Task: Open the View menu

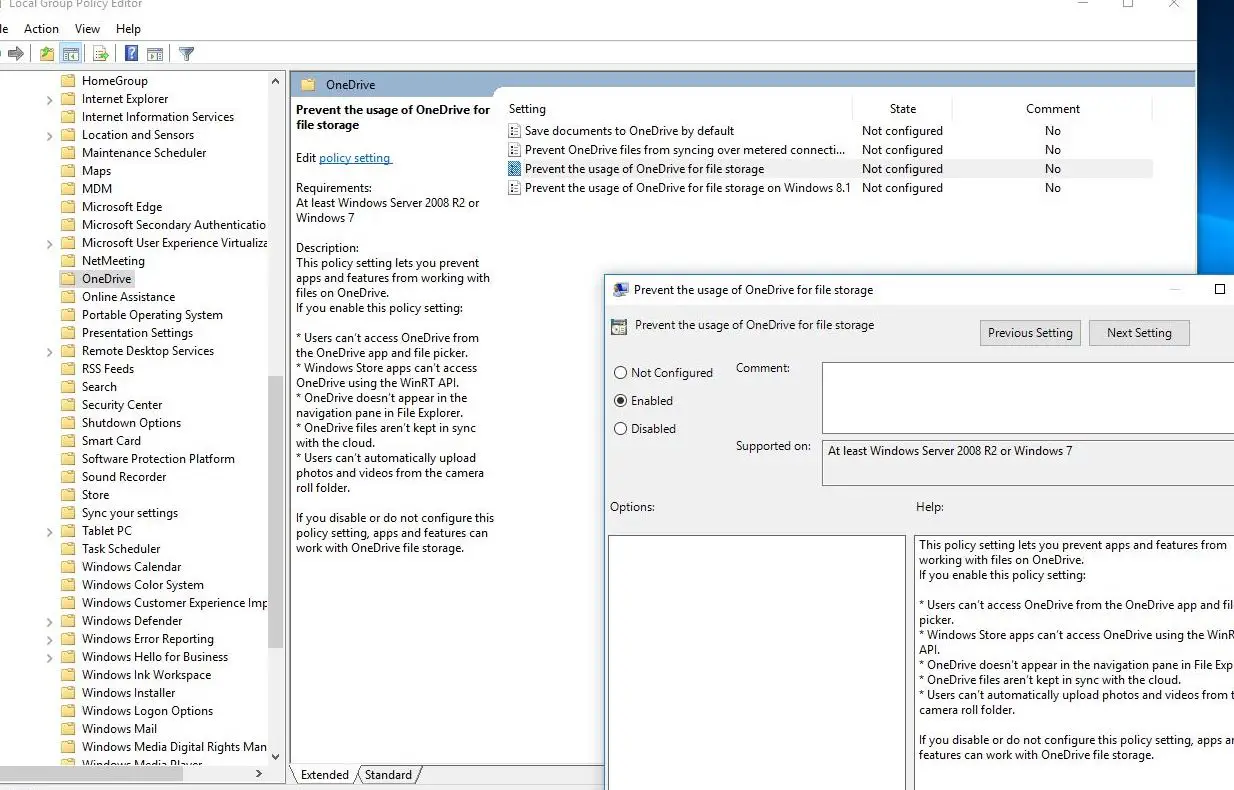Action: point(87,29)
